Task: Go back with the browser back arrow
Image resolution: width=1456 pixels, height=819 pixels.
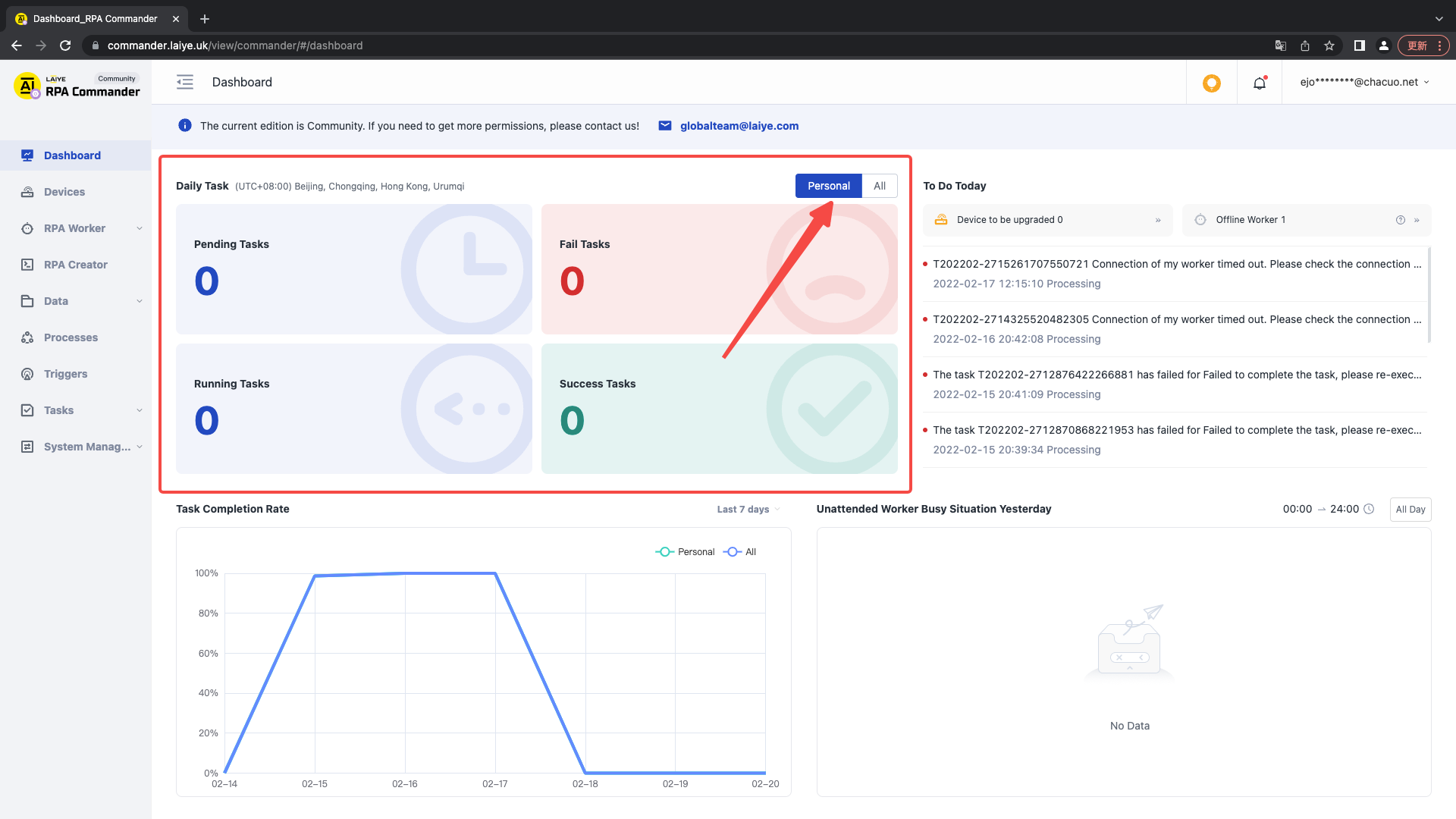Action: [x=17, y=45]
